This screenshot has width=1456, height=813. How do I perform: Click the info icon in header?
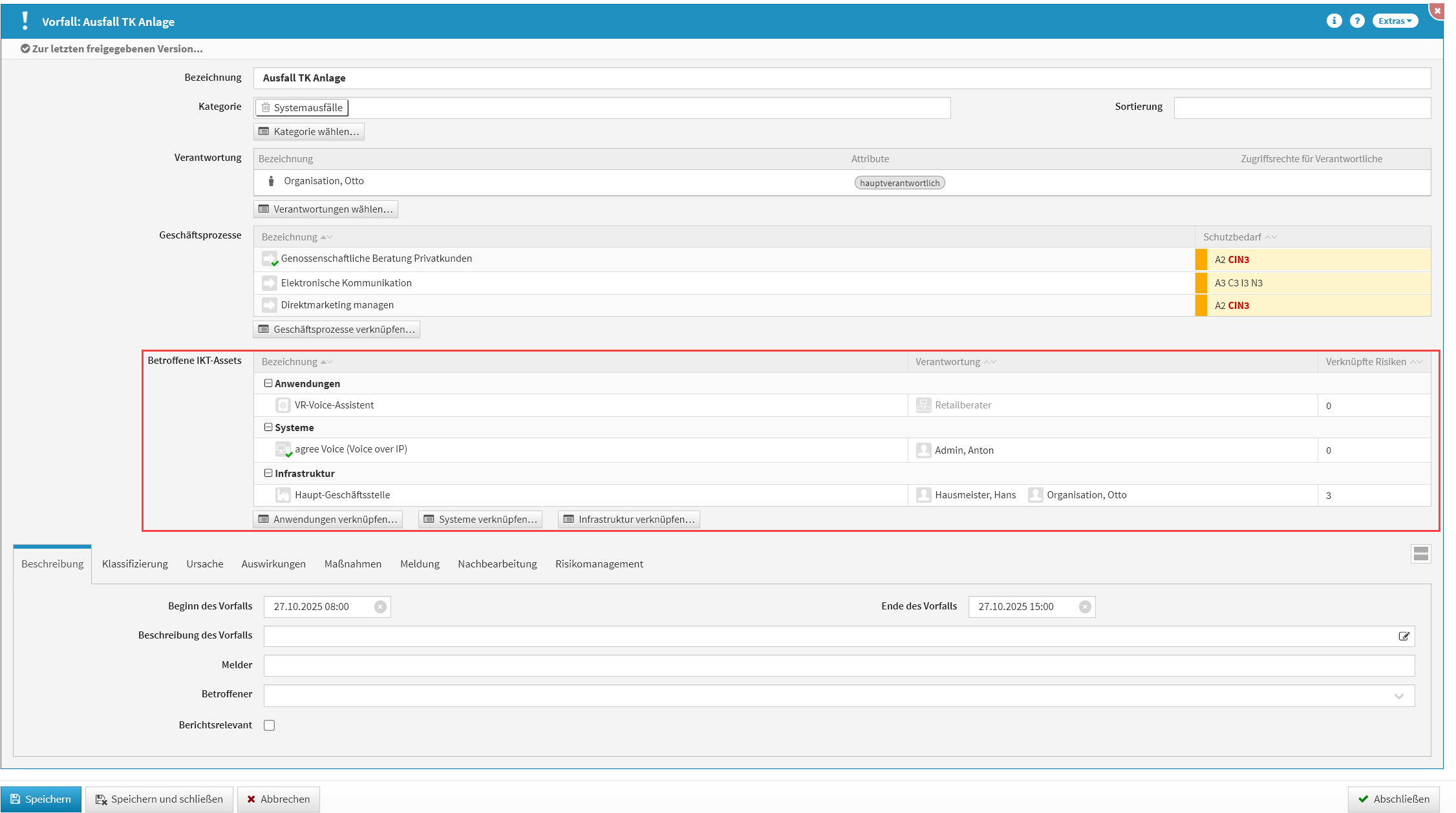point(1334,21)
